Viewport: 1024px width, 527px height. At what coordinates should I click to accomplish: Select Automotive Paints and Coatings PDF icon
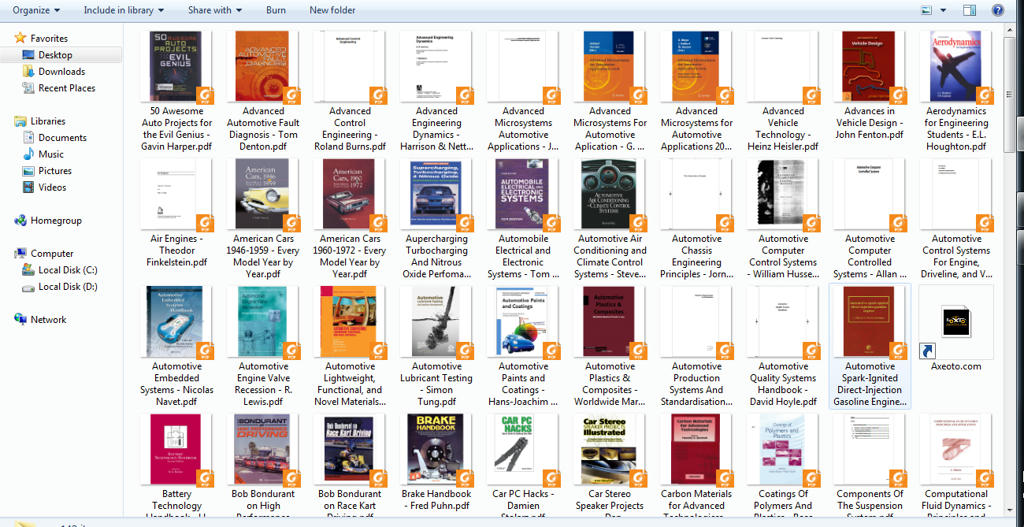(523, 323)
